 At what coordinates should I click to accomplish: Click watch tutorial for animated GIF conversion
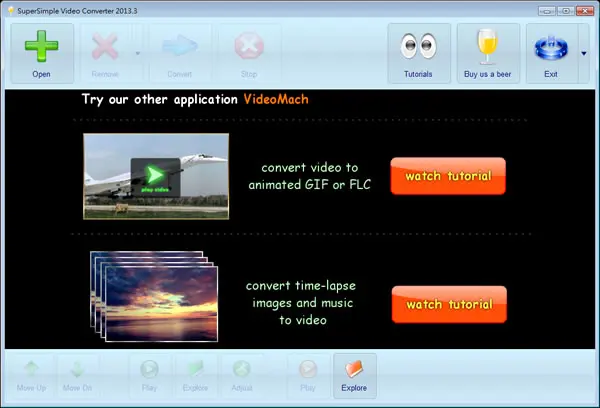pyautogui.click(x=448, y=176)
